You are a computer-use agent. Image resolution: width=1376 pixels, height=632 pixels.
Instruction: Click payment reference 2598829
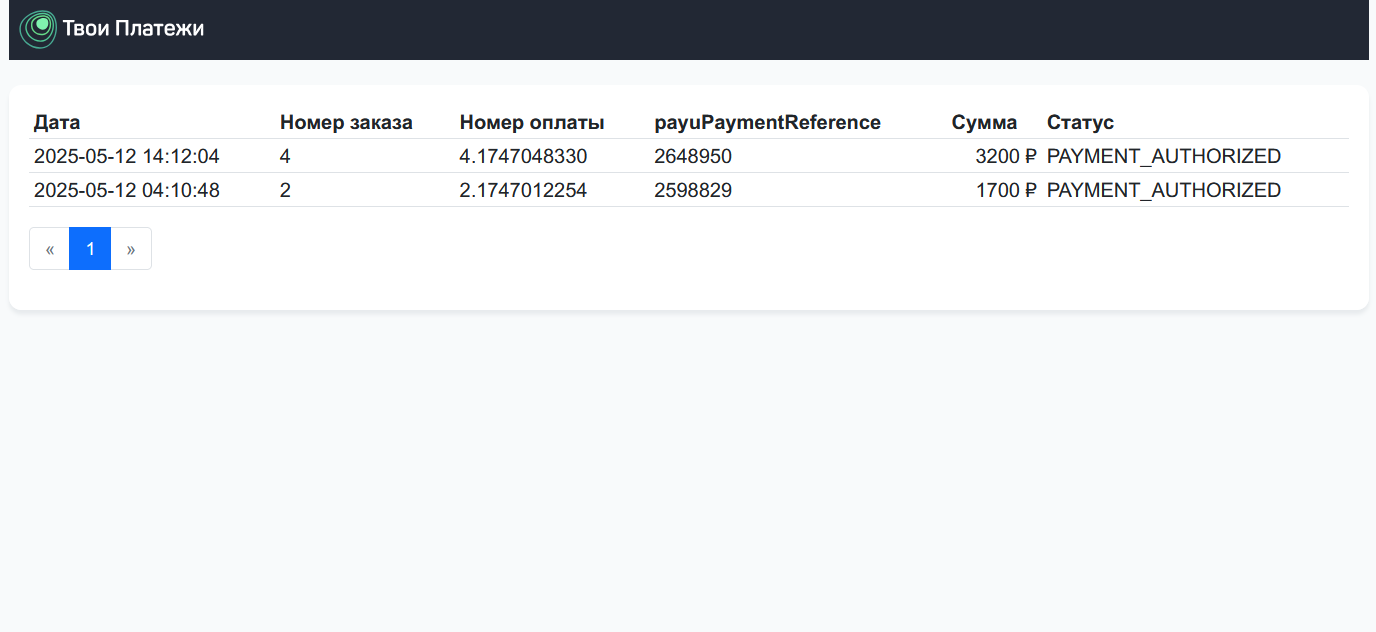(693, 190)
